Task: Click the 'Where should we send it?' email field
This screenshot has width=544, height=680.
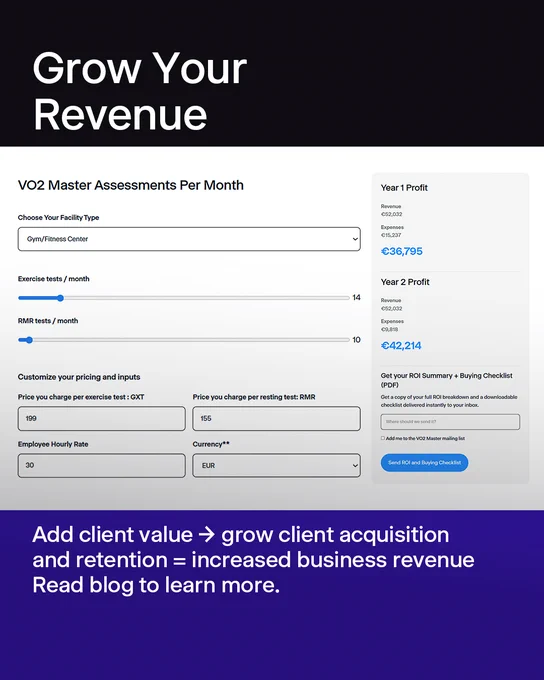Action: (x=450, y=422)
